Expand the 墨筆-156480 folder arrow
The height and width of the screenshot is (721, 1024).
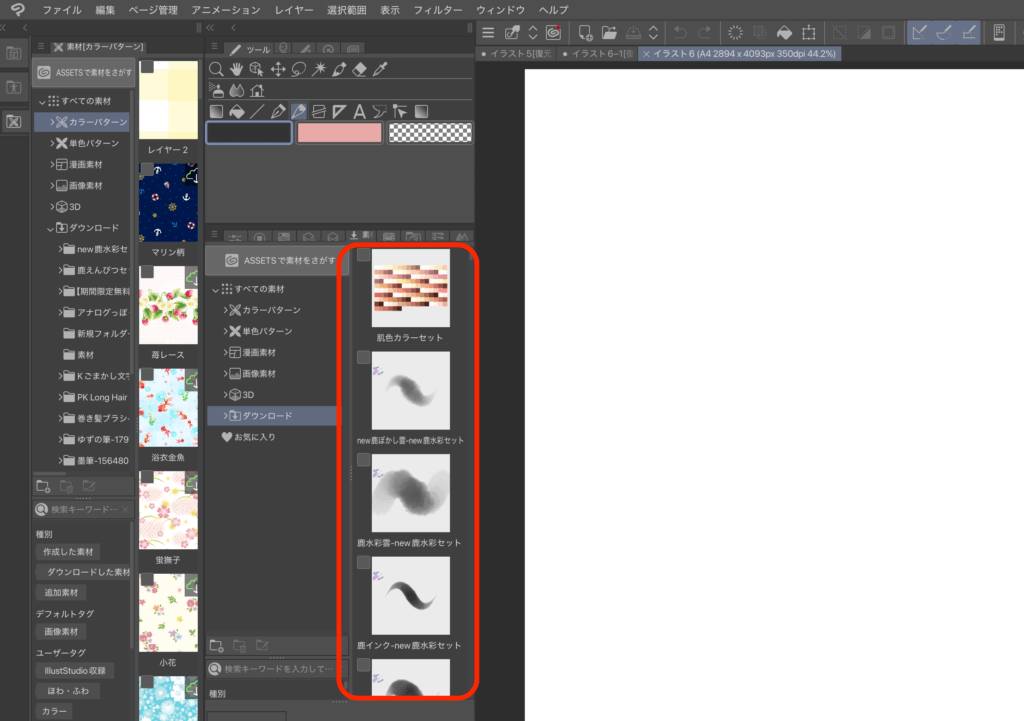[61, 460]
